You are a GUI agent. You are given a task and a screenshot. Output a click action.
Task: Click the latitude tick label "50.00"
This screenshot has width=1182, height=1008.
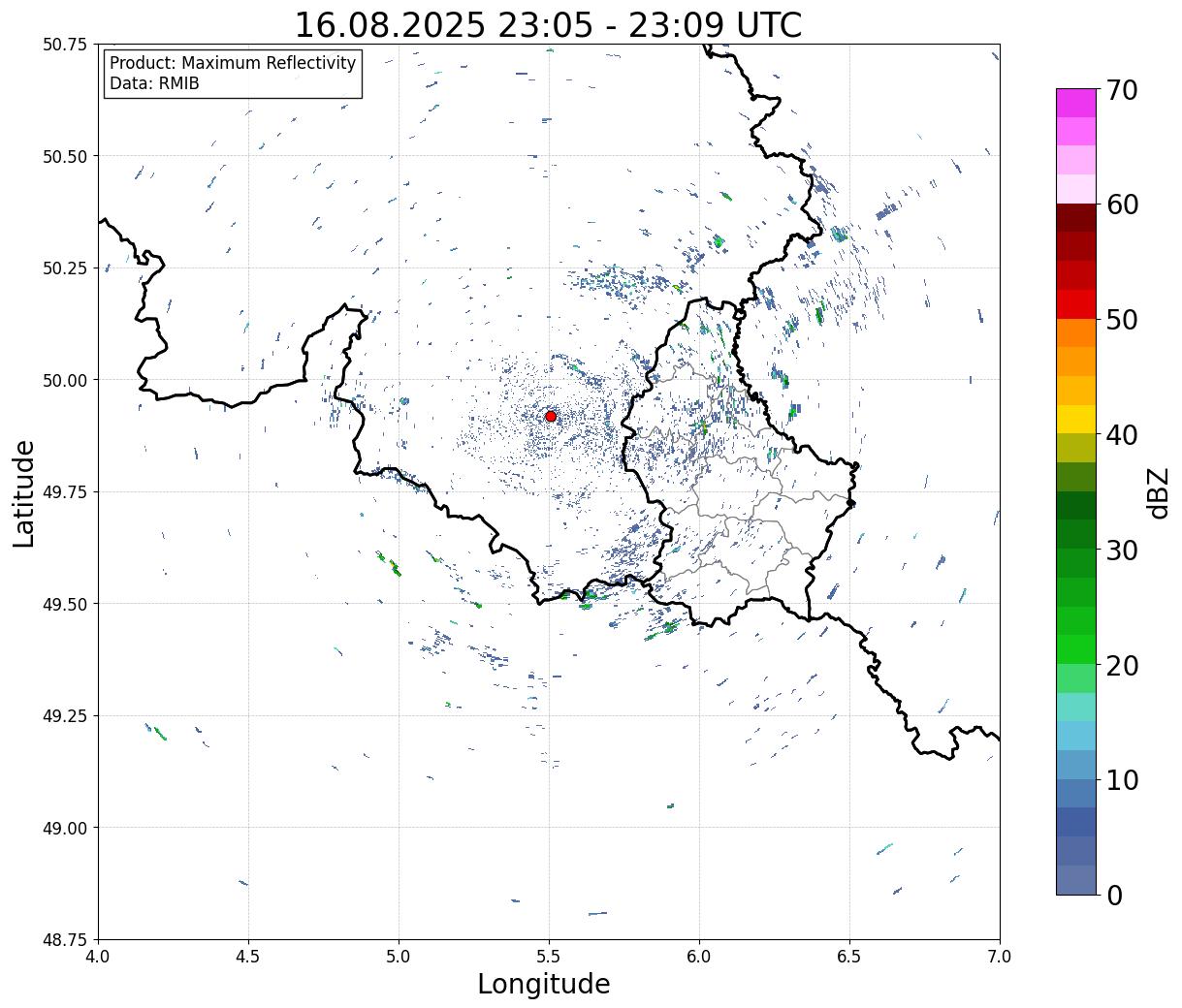[x=65, y=380]
